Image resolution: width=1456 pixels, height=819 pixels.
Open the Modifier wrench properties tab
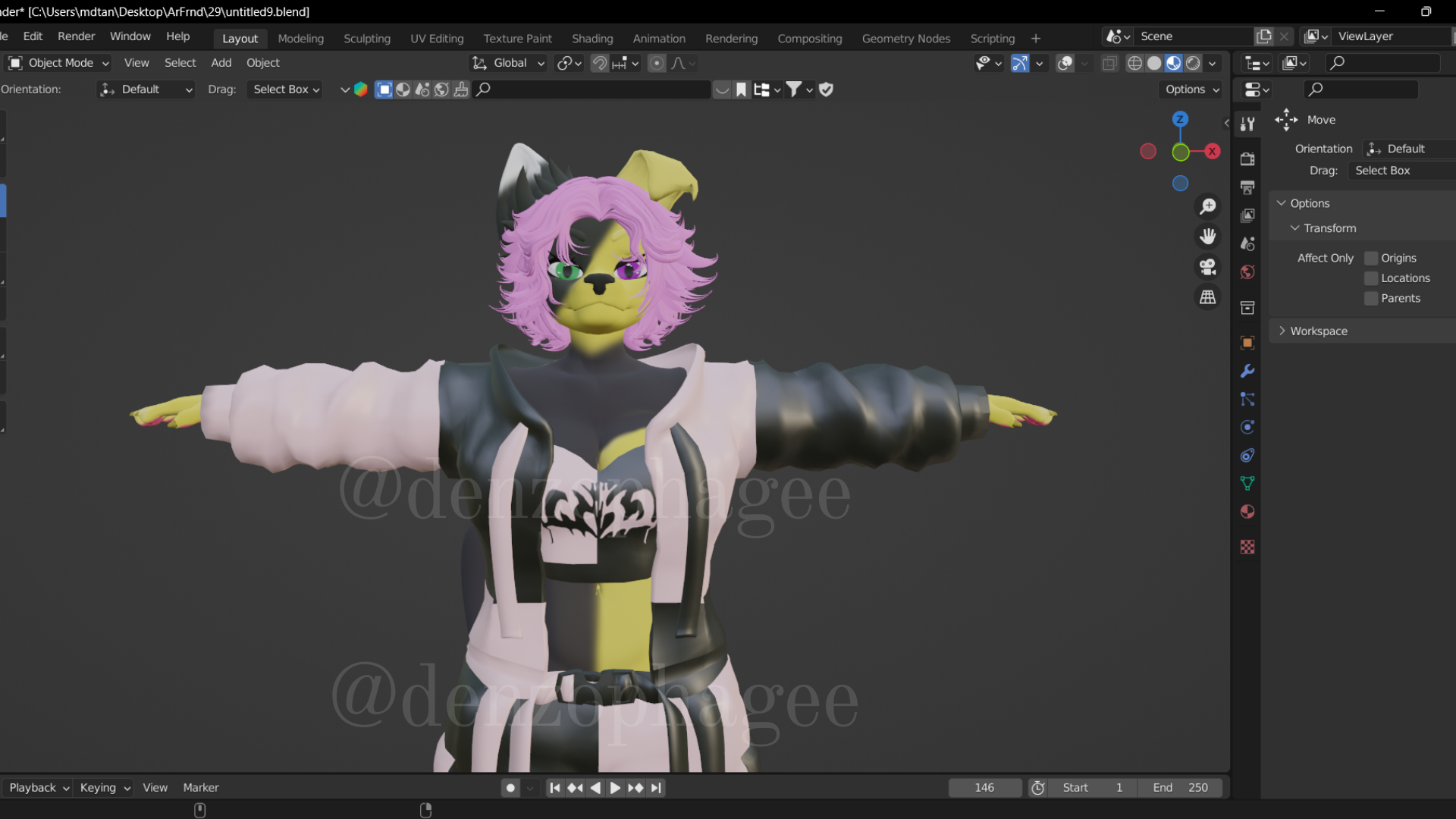(1247, 371)
